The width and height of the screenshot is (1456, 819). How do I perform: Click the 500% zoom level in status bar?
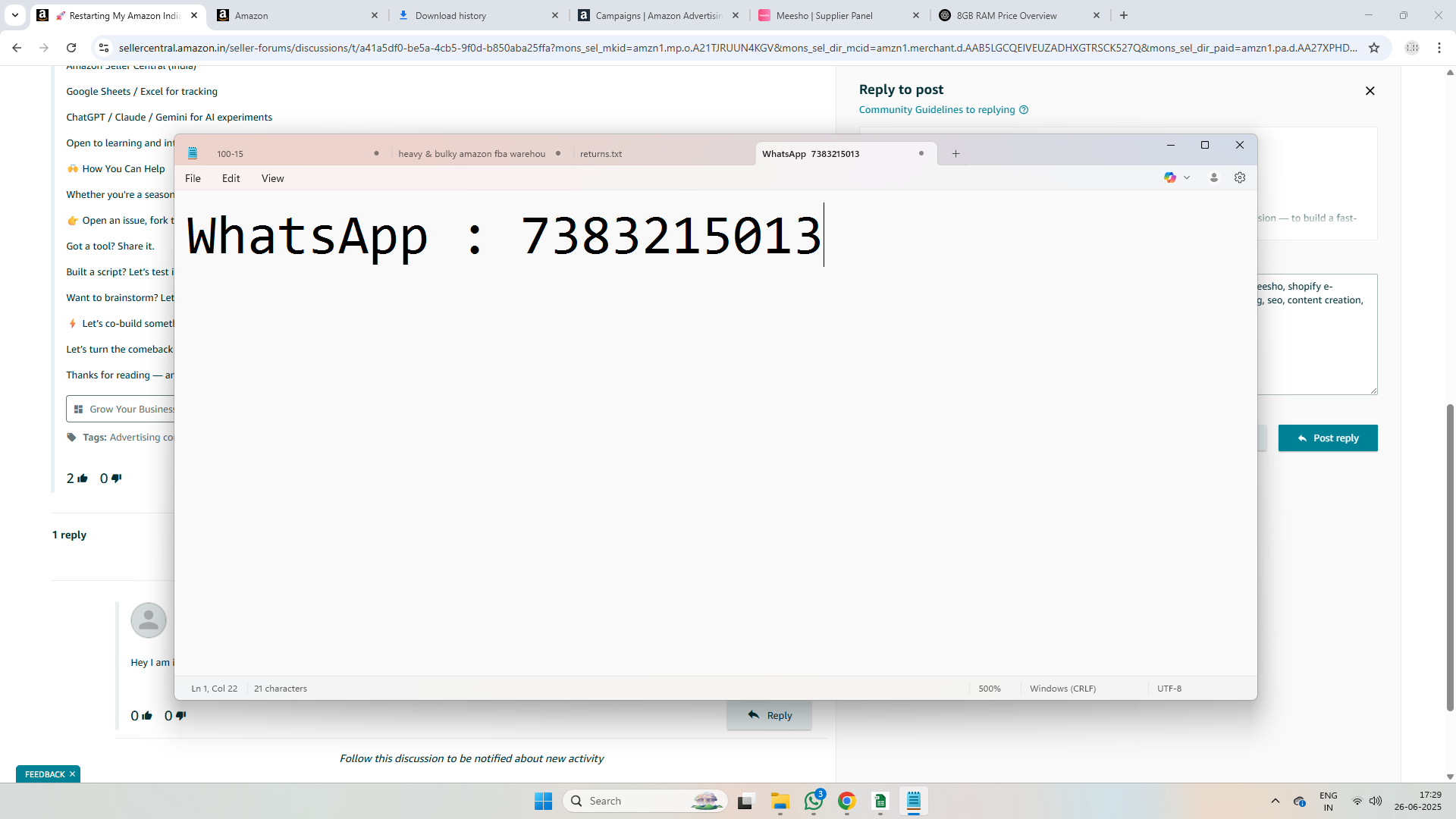pos(989,689)
